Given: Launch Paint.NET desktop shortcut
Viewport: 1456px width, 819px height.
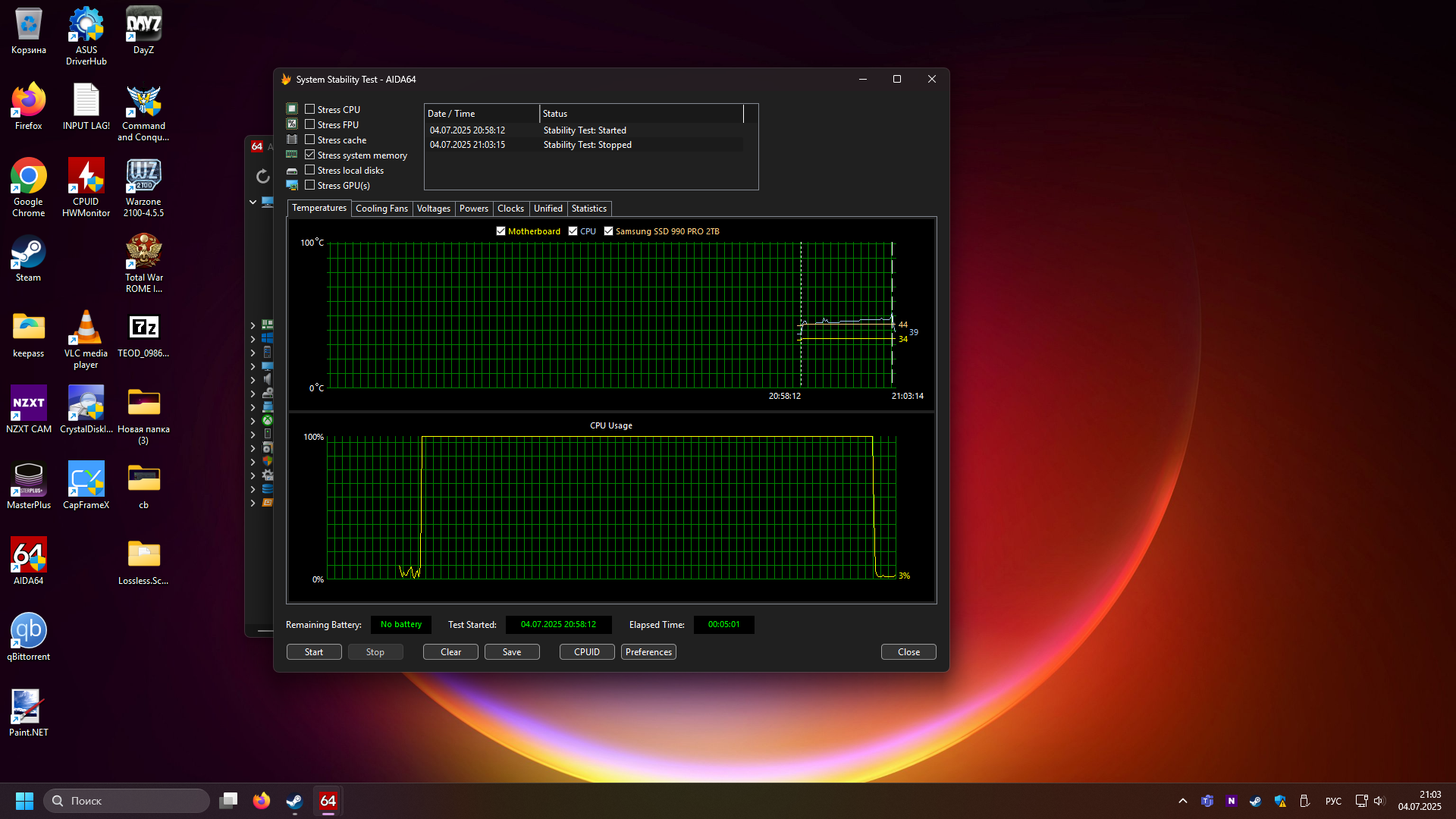Looking at the screenshot, I should click(28, 713).
